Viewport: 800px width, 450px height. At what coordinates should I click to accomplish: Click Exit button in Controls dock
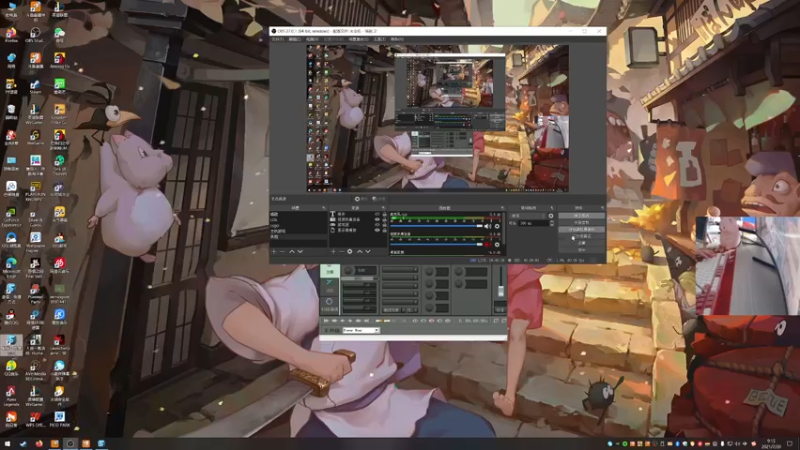581,249
